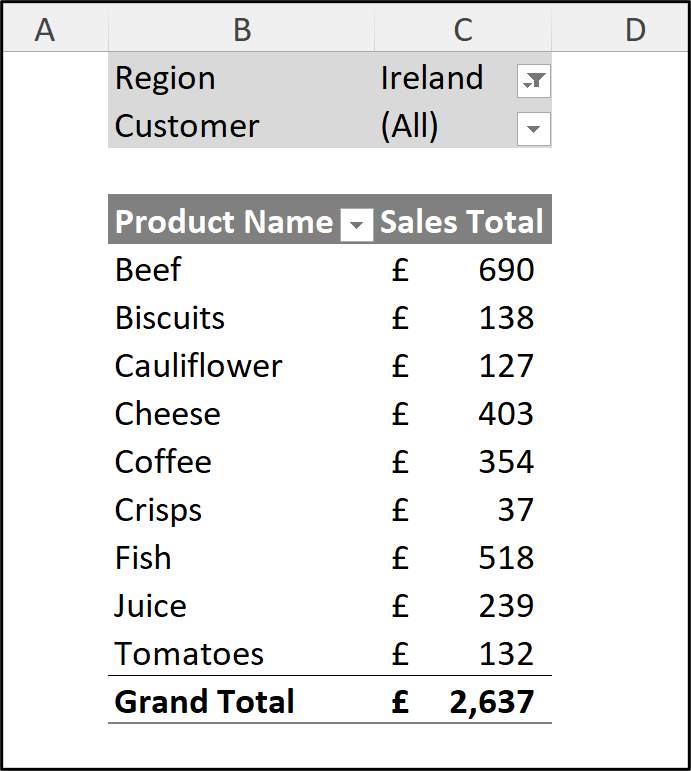
Task: Select column C header
Action: [462, 30]
